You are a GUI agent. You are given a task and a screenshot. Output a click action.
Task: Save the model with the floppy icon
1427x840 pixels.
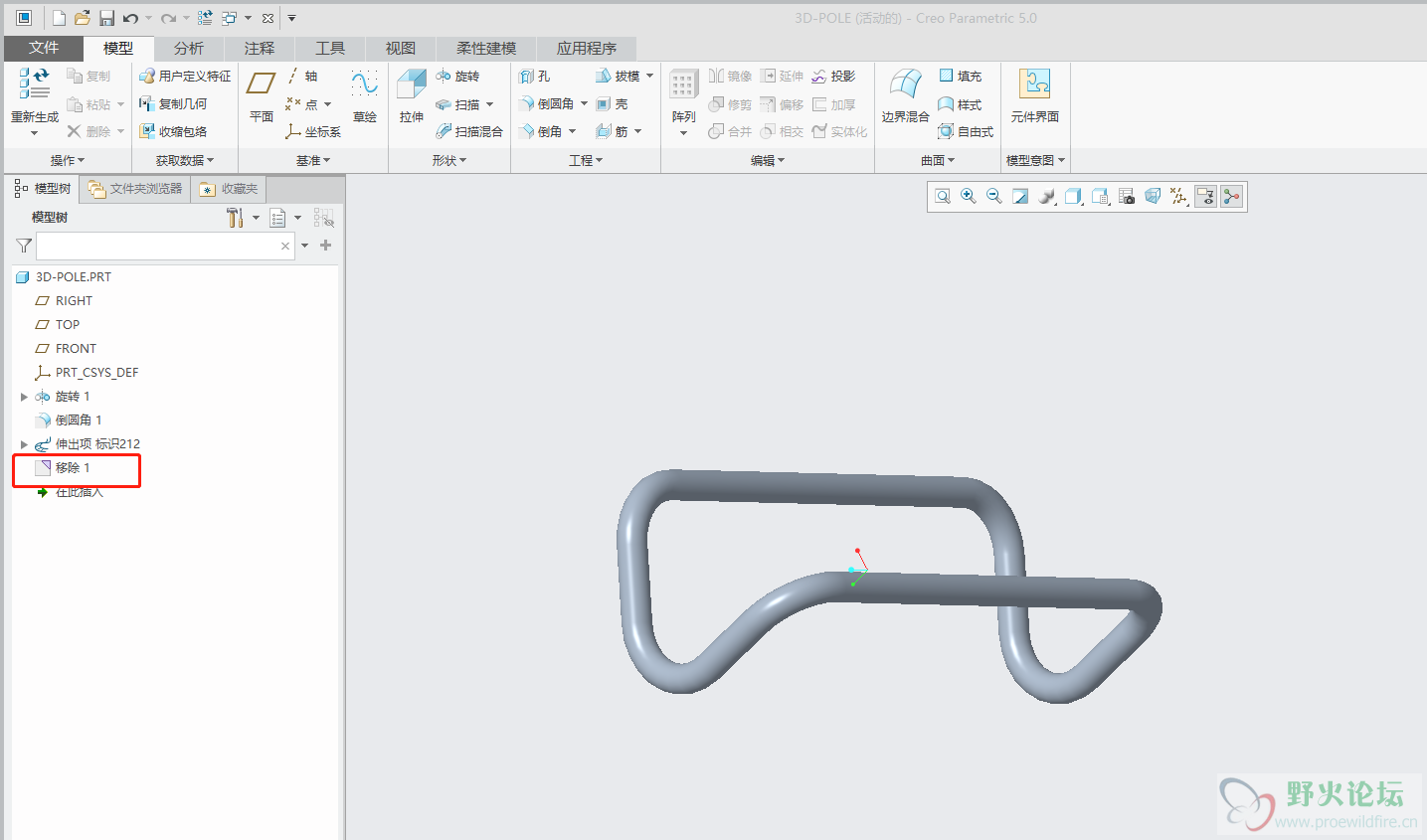[x=106, y=18]
